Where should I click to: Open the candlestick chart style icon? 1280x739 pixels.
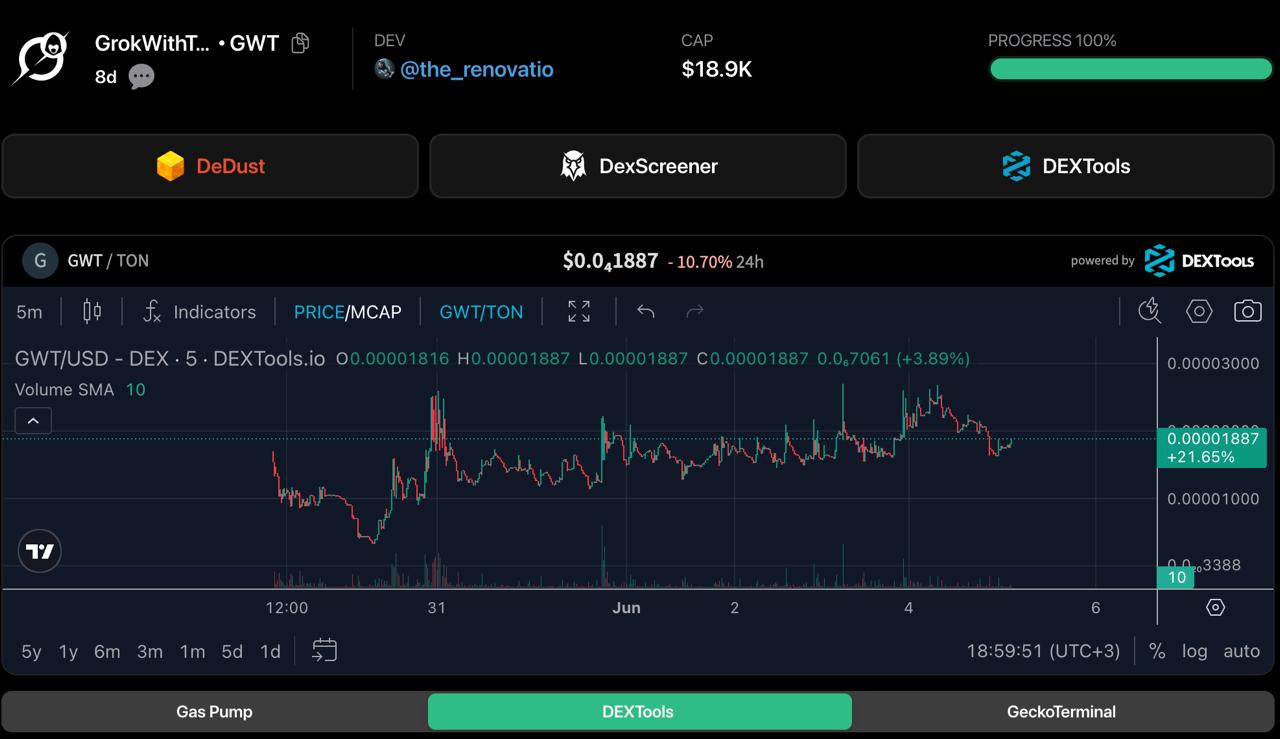92,311
